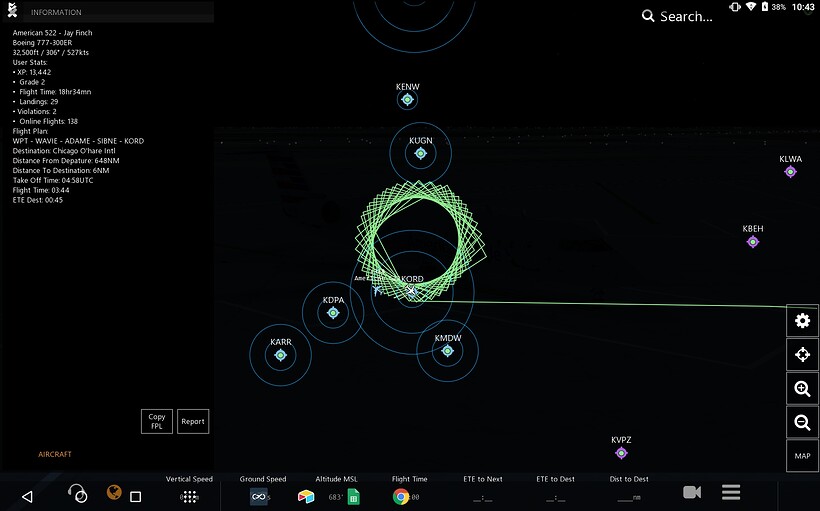The height and width of the screenshot is (511, 820).
Task: Click the battery indicator in status bar
Action: point(765,7)
